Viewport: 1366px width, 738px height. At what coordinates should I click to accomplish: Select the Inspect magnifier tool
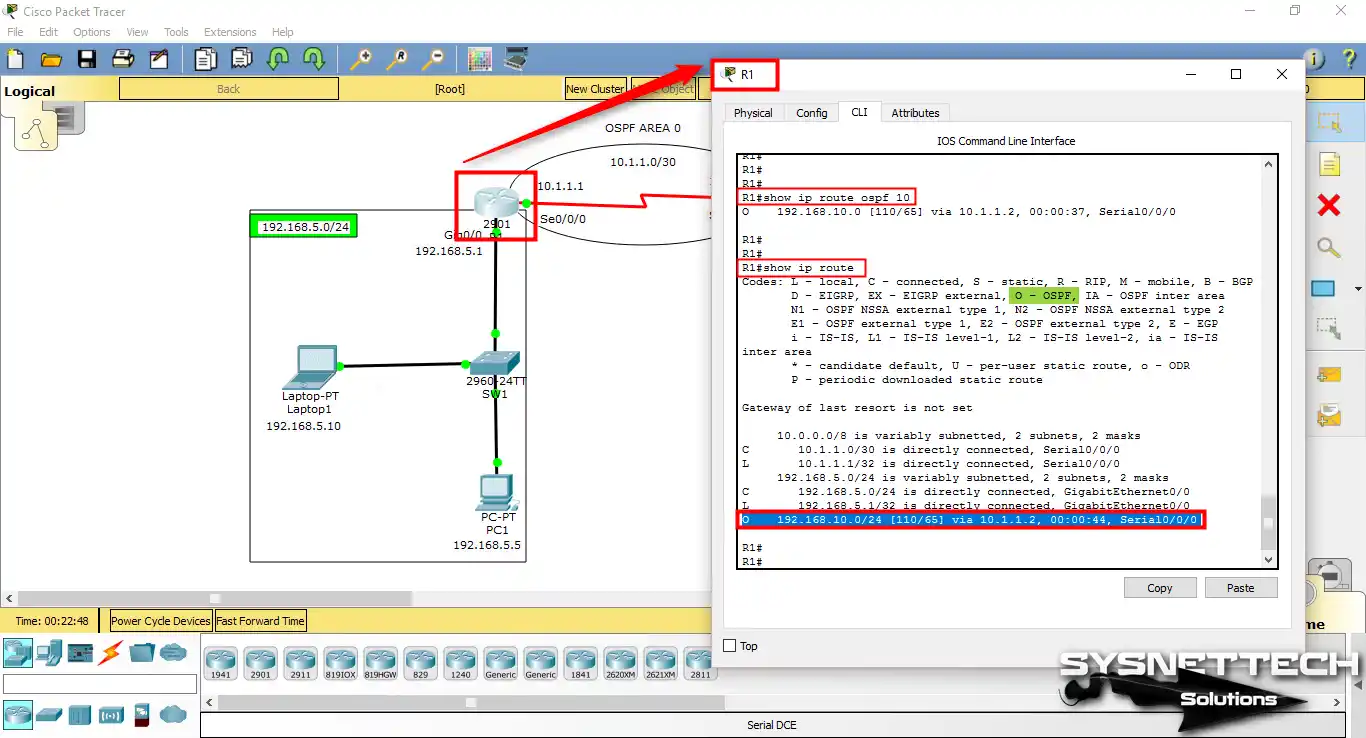point(1329,247)
